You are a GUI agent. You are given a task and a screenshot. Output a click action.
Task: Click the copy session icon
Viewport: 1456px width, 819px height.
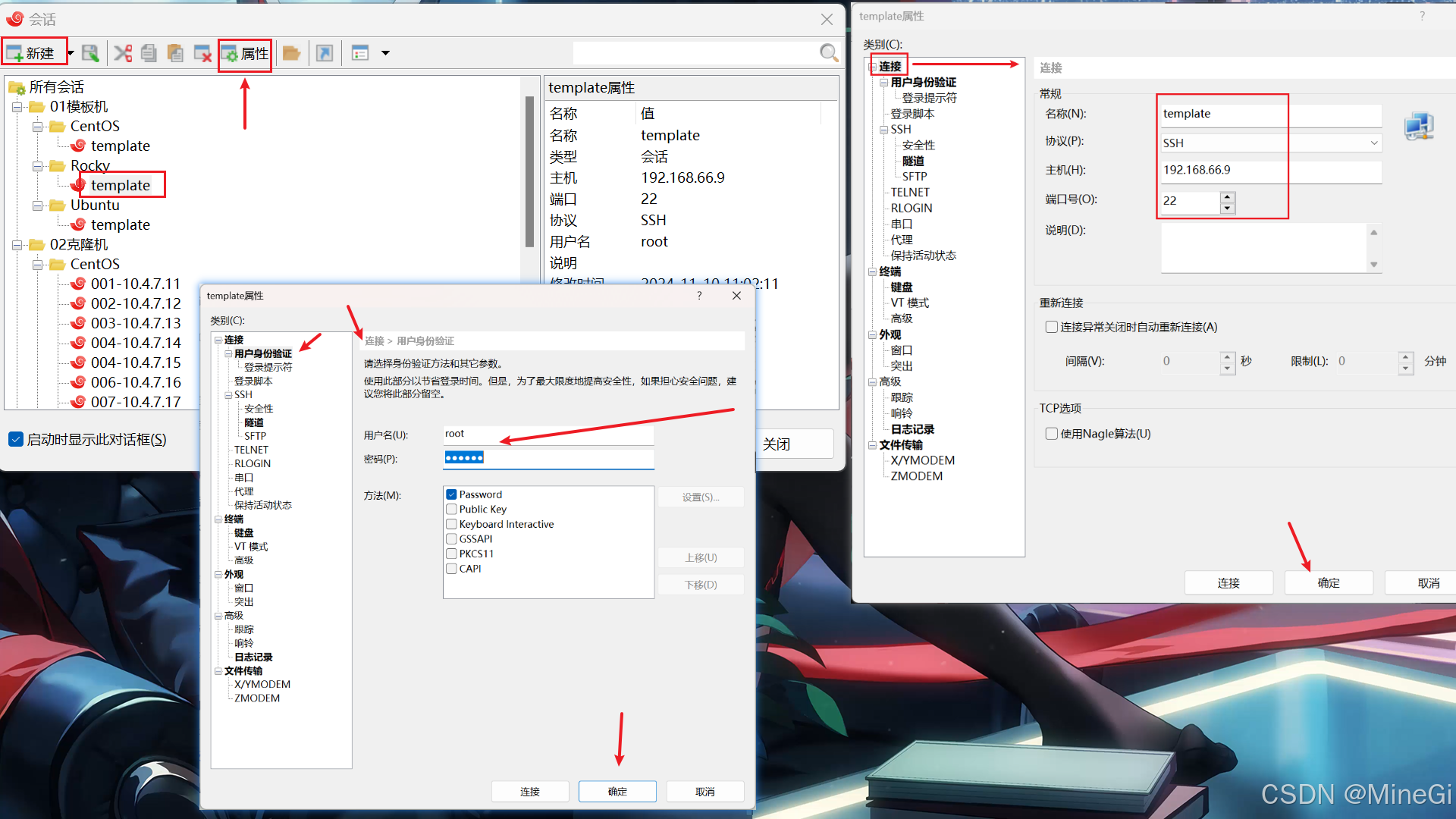point(149,53)
